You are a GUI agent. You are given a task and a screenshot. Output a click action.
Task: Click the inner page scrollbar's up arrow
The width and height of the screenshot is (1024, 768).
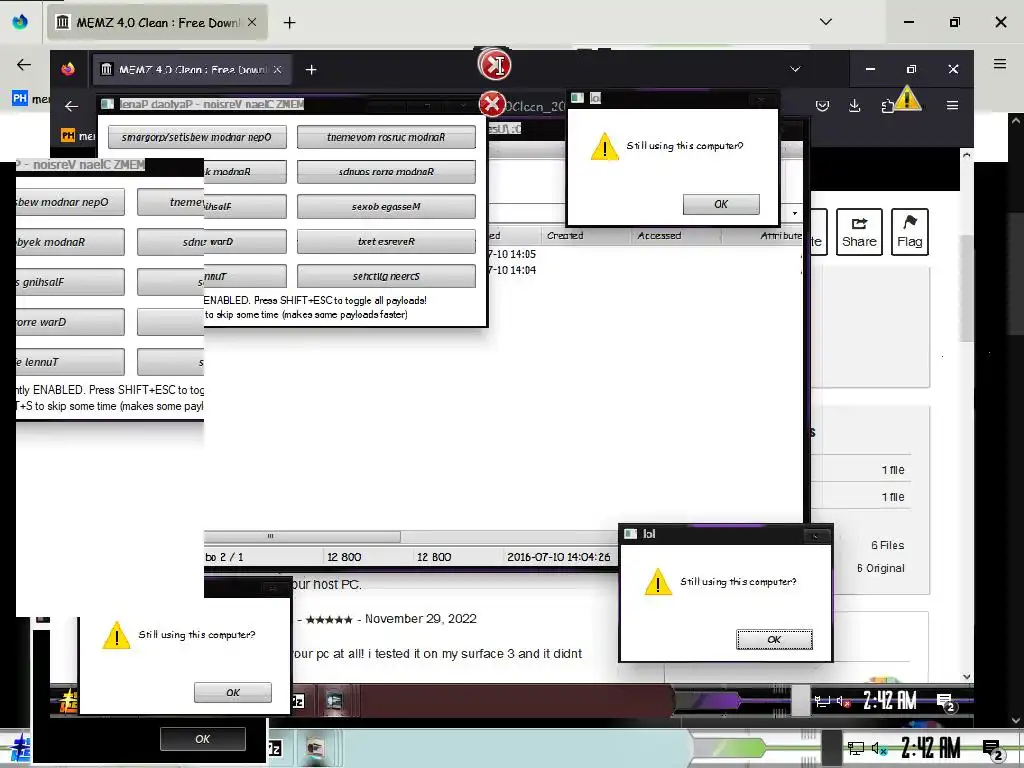[x=967, y=155]
